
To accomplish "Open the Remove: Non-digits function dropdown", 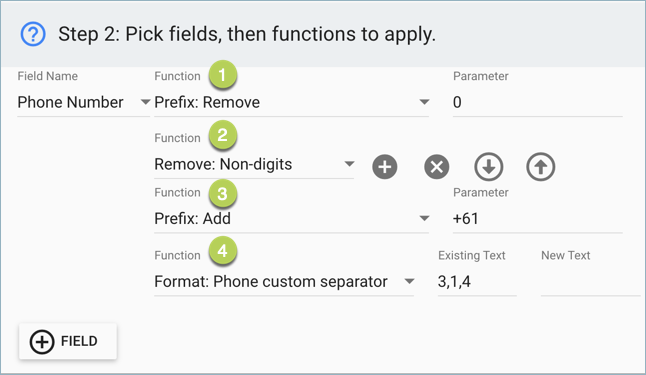I will point(254,164).
